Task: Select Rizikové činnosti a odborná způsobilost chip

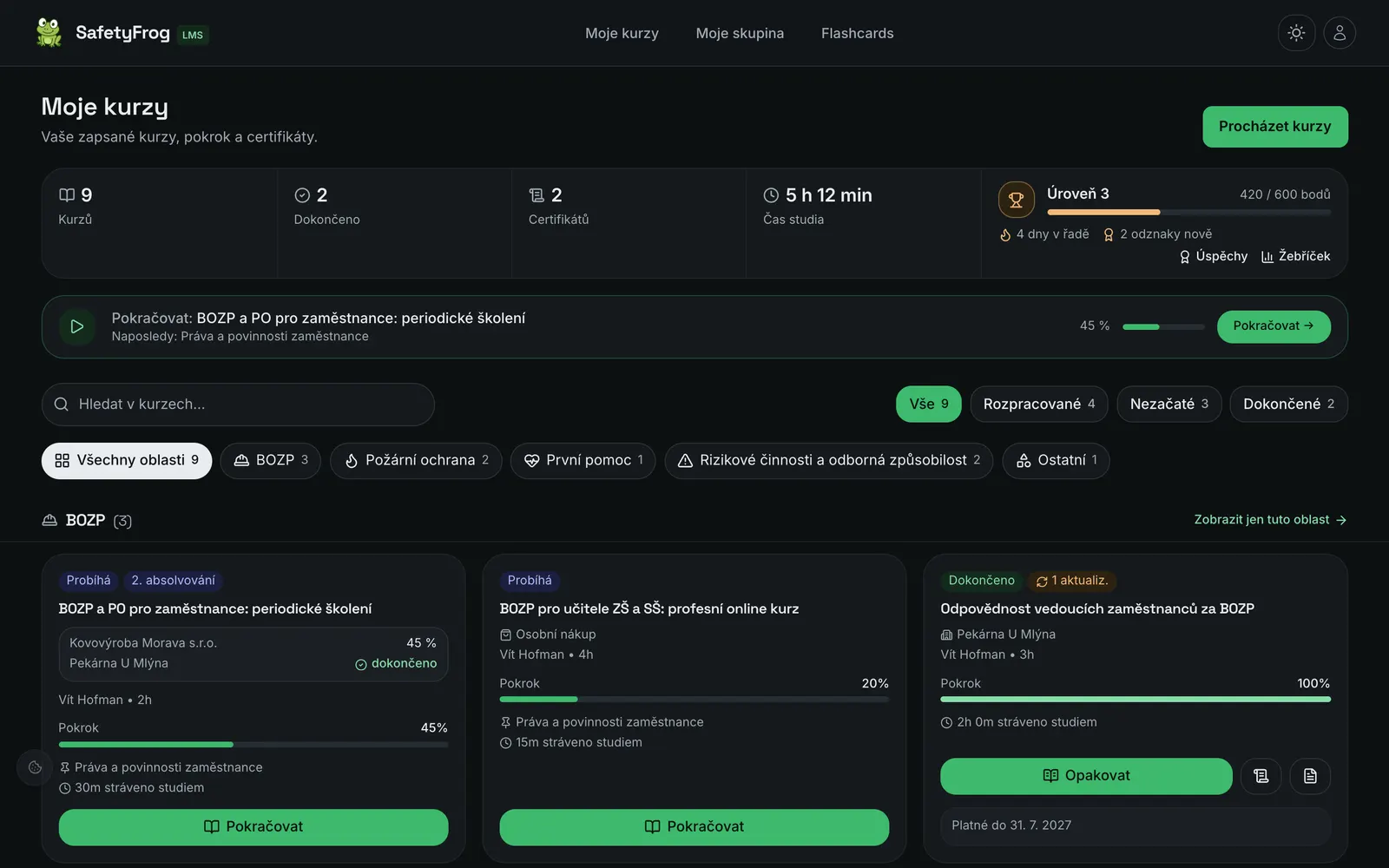Action: (x=829, y=461)
